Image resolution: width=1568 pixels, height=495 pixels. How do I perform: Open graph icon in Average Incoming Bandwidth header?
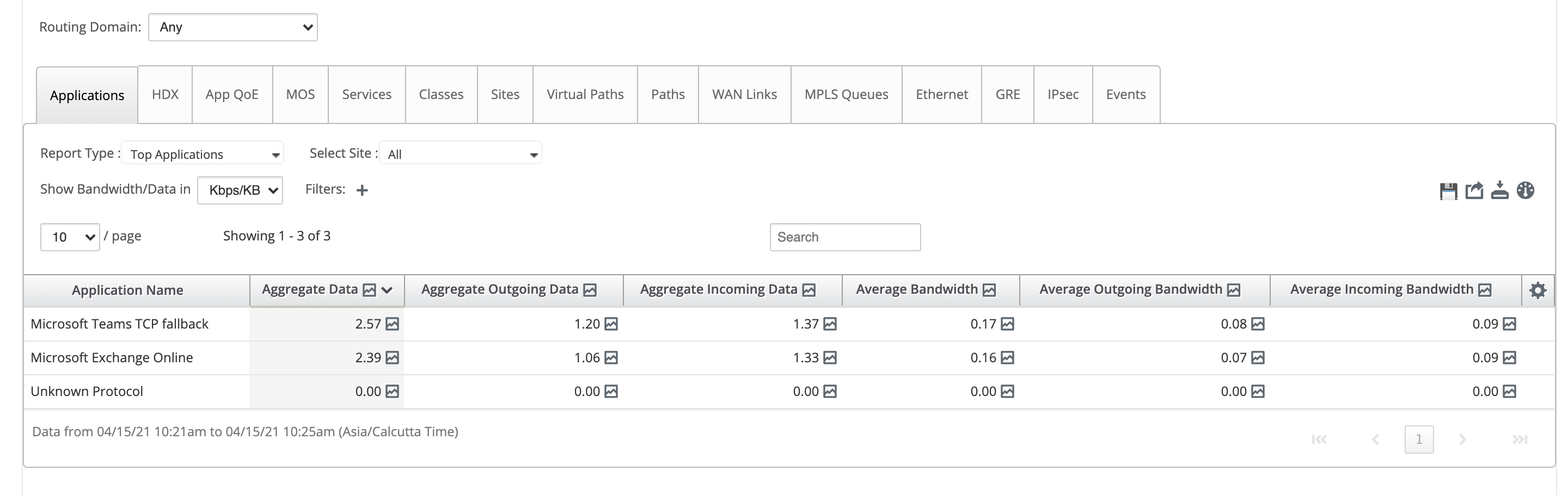pyautogui.click(x=1485, y=290)
